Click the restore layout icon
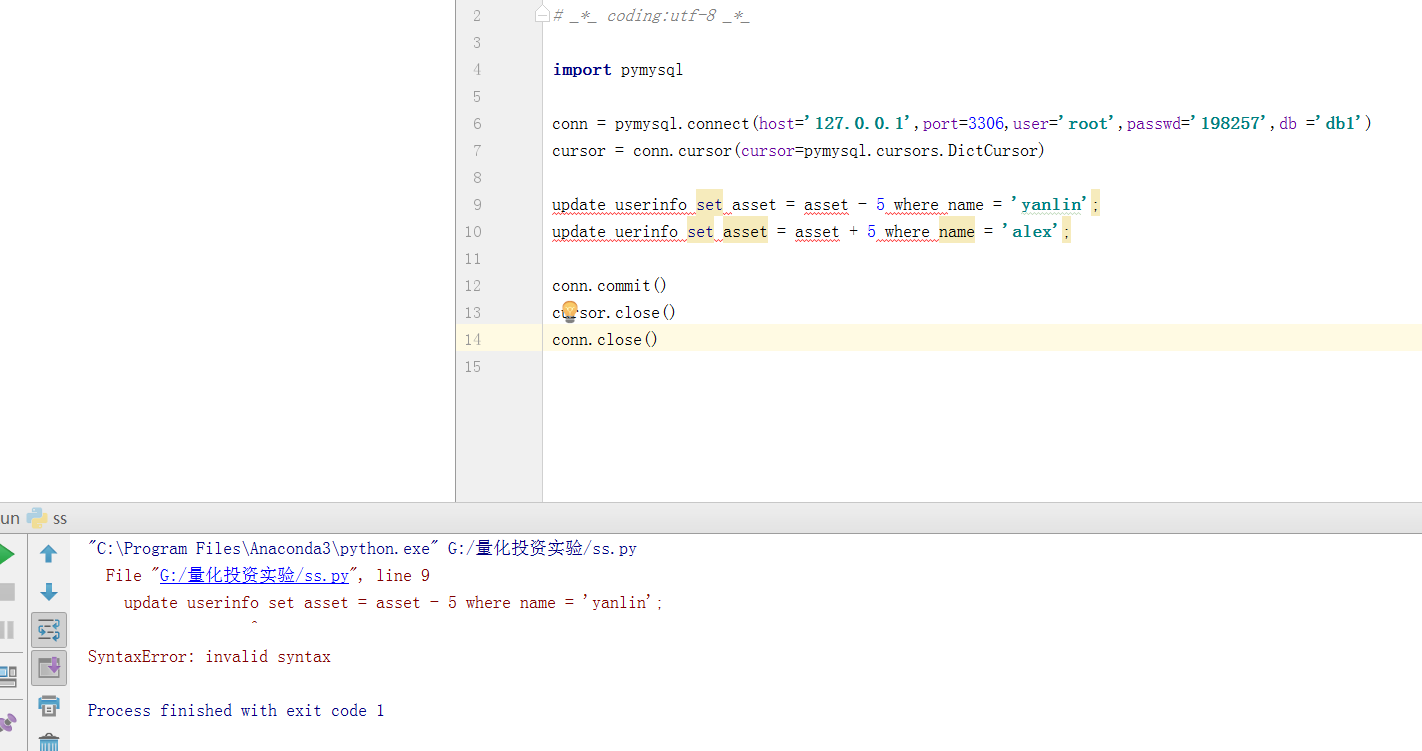 click(x=8, y=675)
